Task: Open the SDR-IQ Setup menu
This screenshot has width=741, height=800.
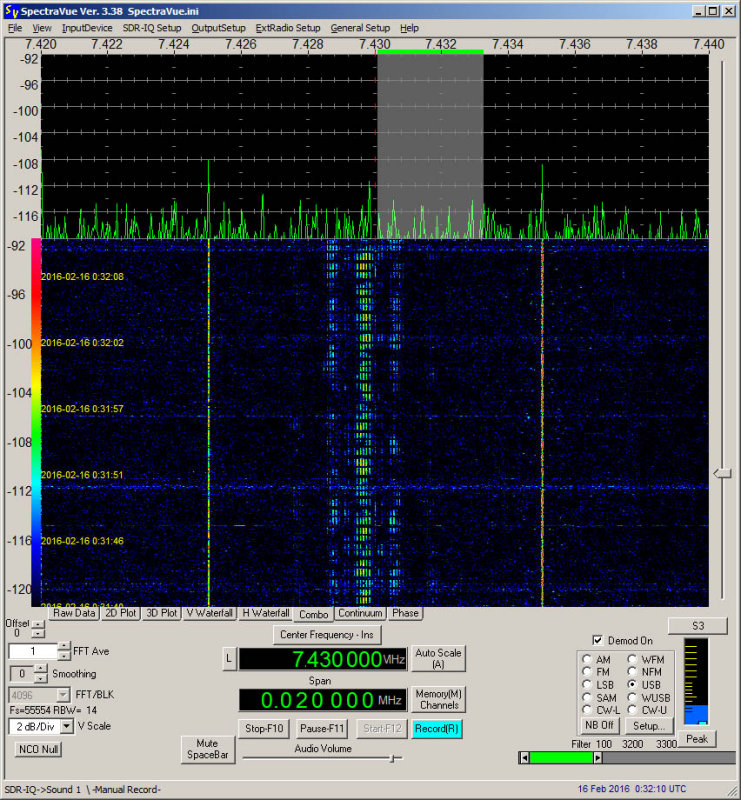Action: [152, 28]
